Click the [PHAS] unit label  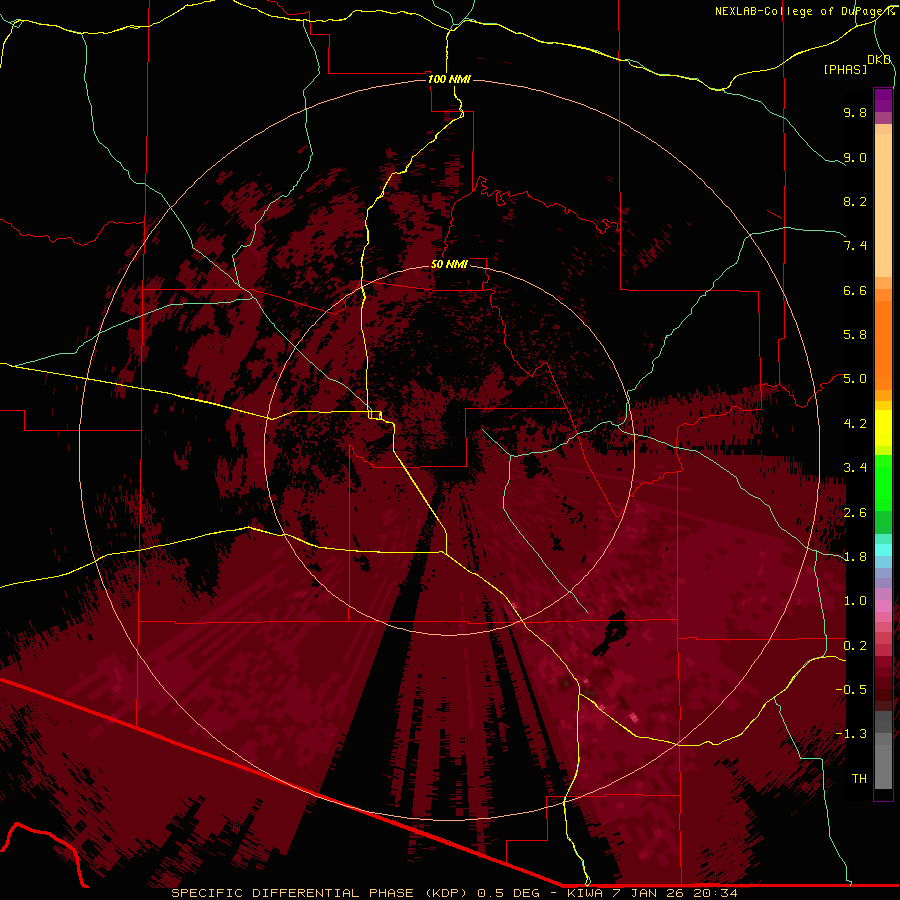point(845,69)
